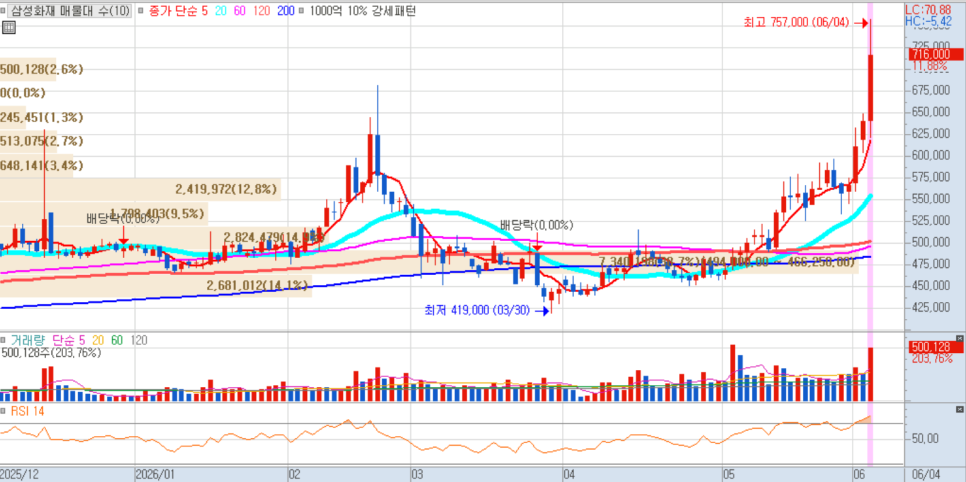Click the 425,000 price axis label

point(928,307)
